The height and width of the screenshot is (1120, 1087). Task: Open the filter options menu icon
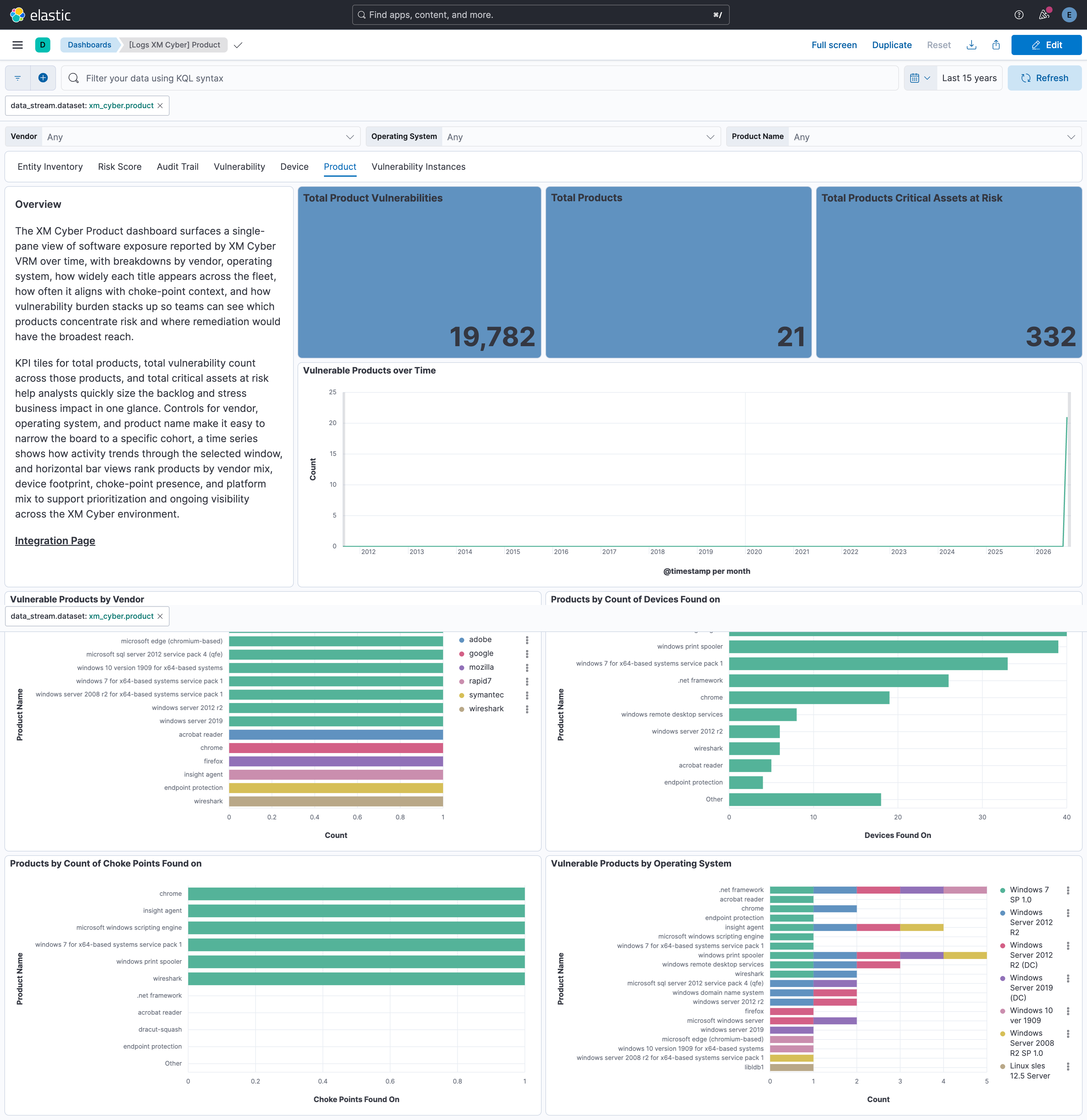18,78
